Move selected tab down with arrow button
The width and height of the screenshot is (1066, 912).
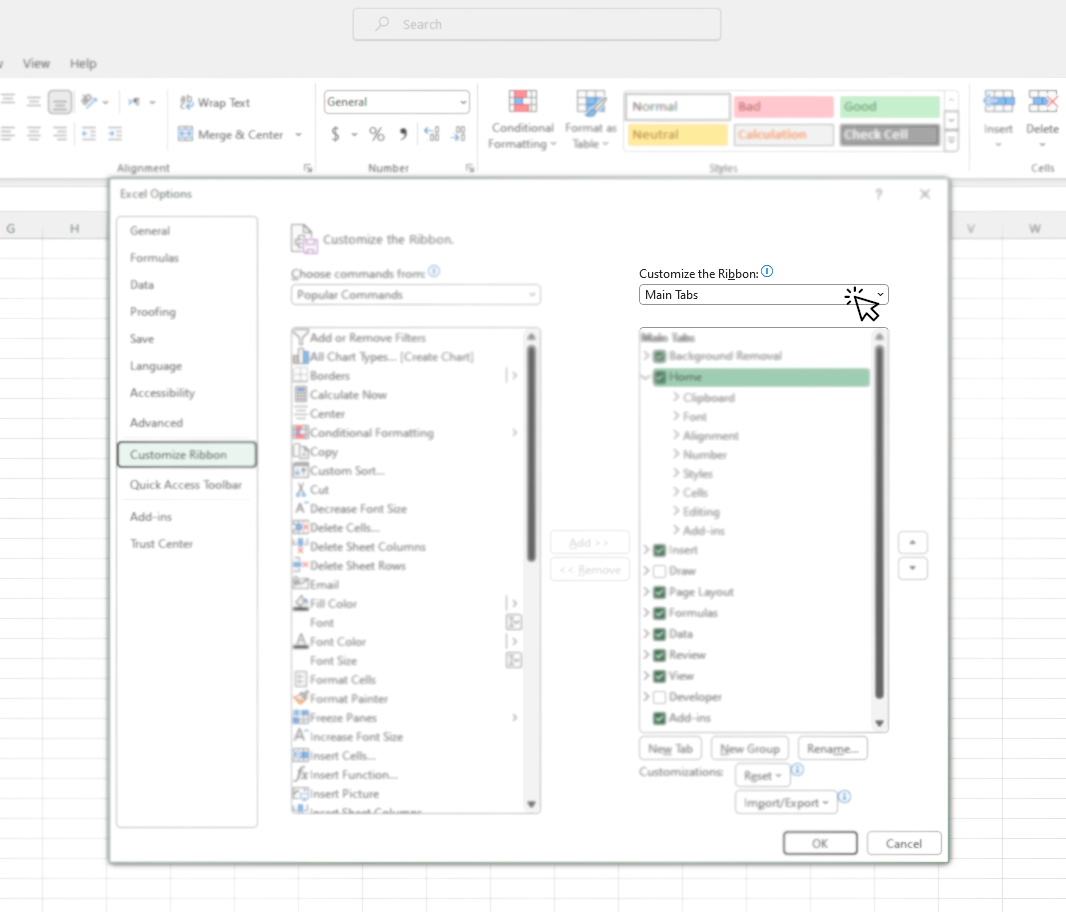coord(912,568)
